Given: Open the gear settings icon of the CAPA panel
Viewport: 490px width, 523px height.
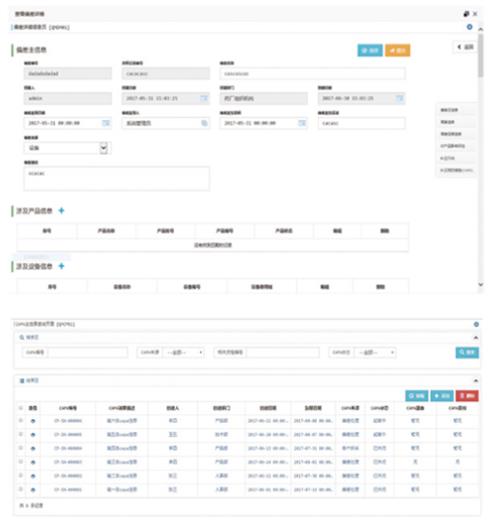Looking at the screenshot, I should 476,324.
